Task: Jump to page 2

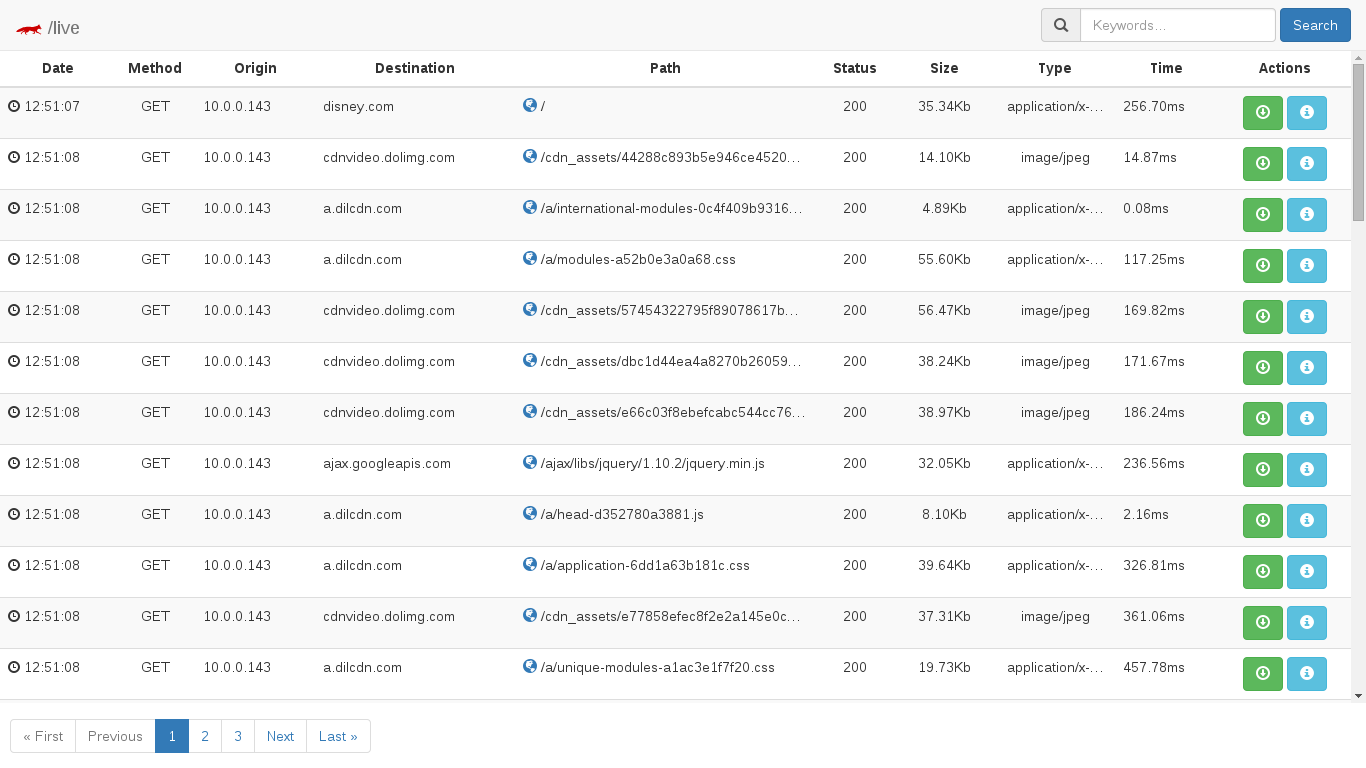Action: tap(205, 736)
